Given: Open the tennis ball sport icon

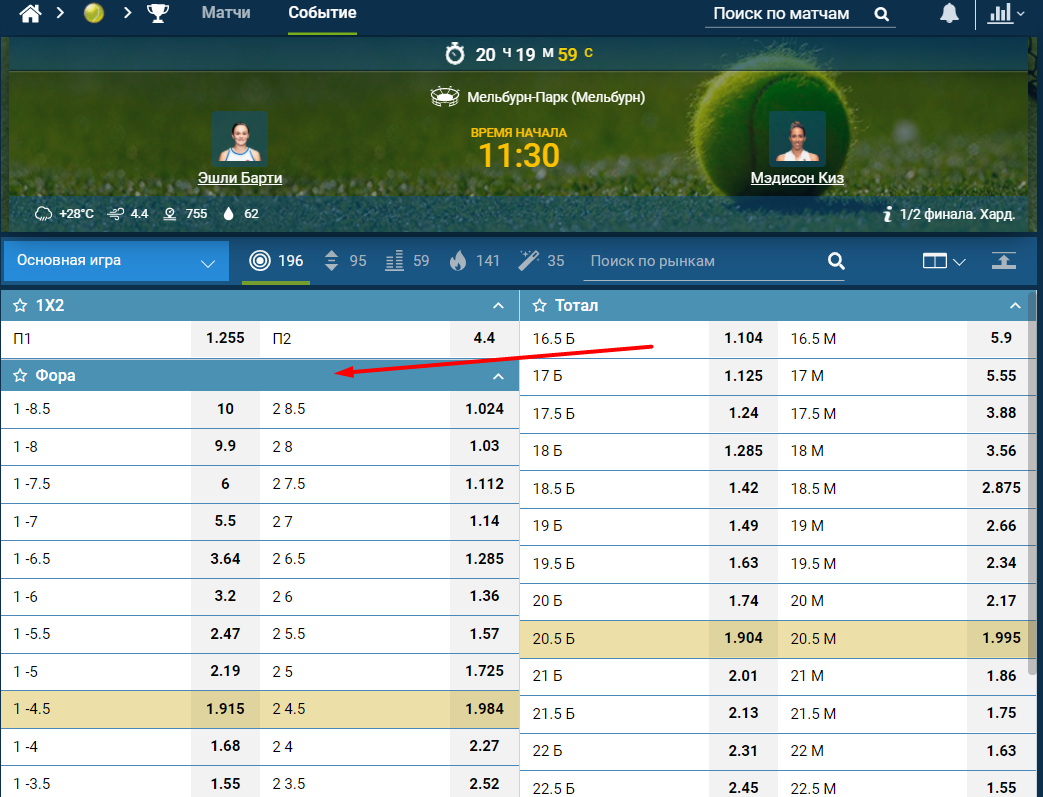Looking at the screenshot, I should (94, 13).
